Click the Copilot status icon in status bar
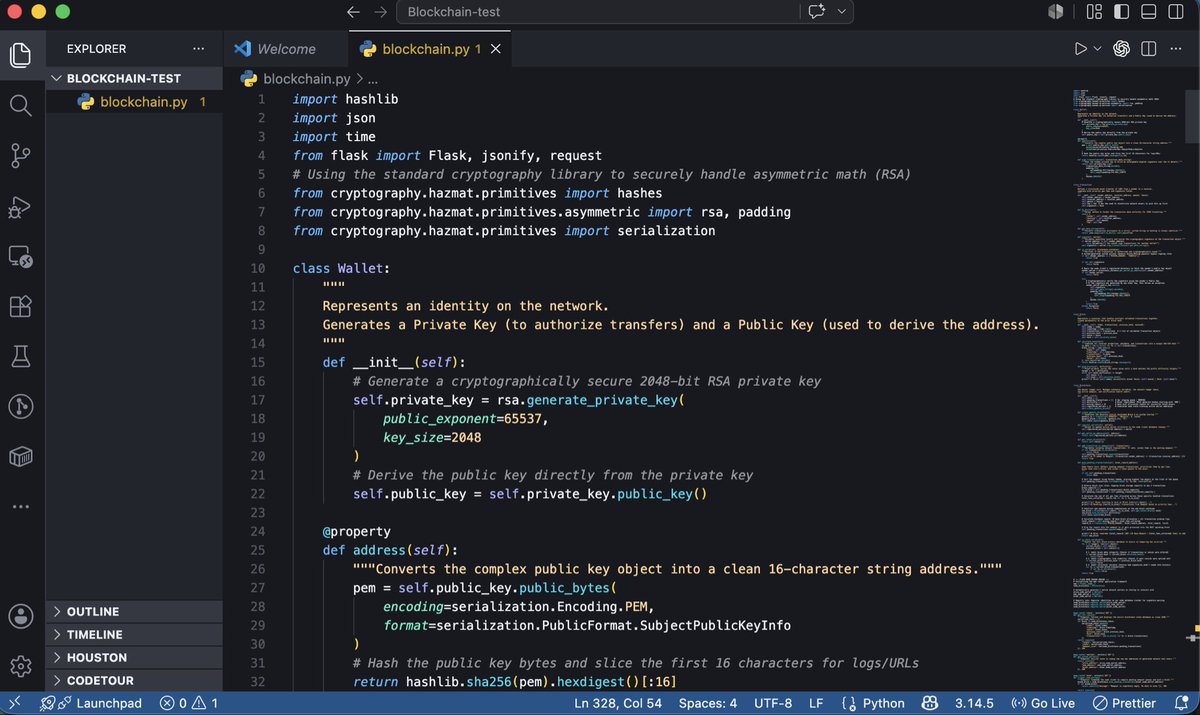 click(x=929, y=703)
